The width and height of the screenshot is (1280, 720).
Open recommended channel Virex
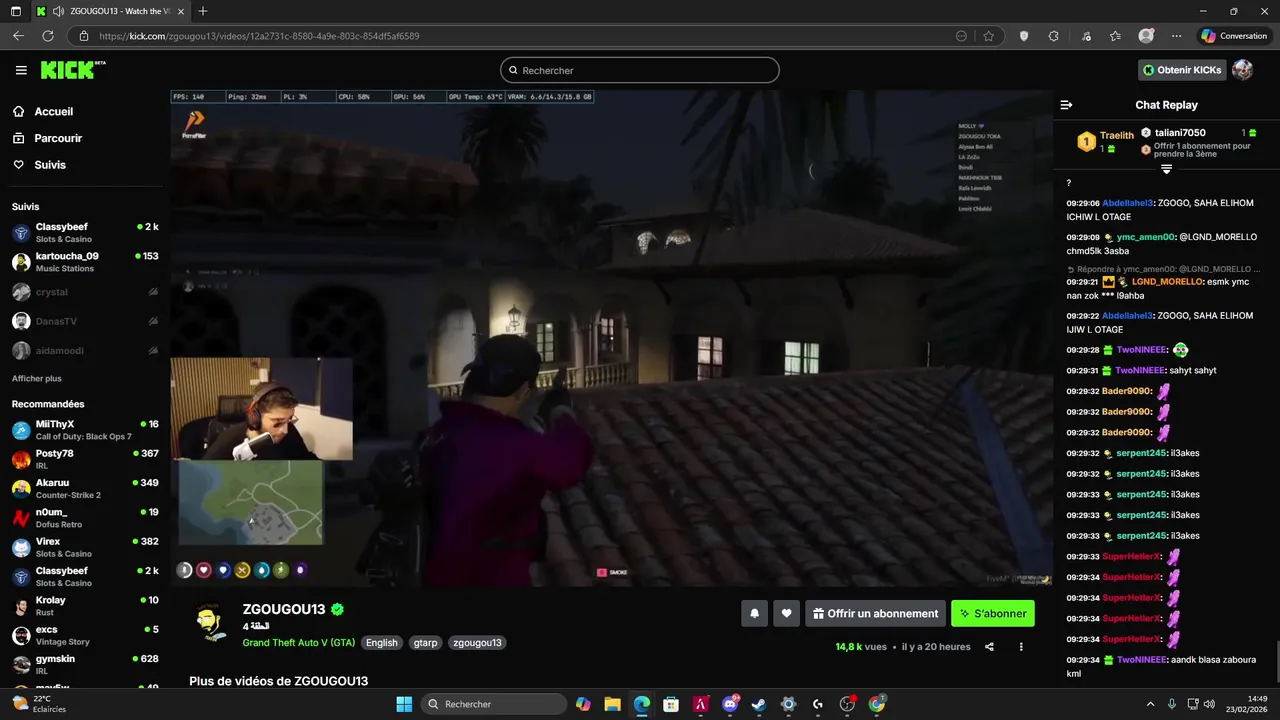(x=85, y=547)
